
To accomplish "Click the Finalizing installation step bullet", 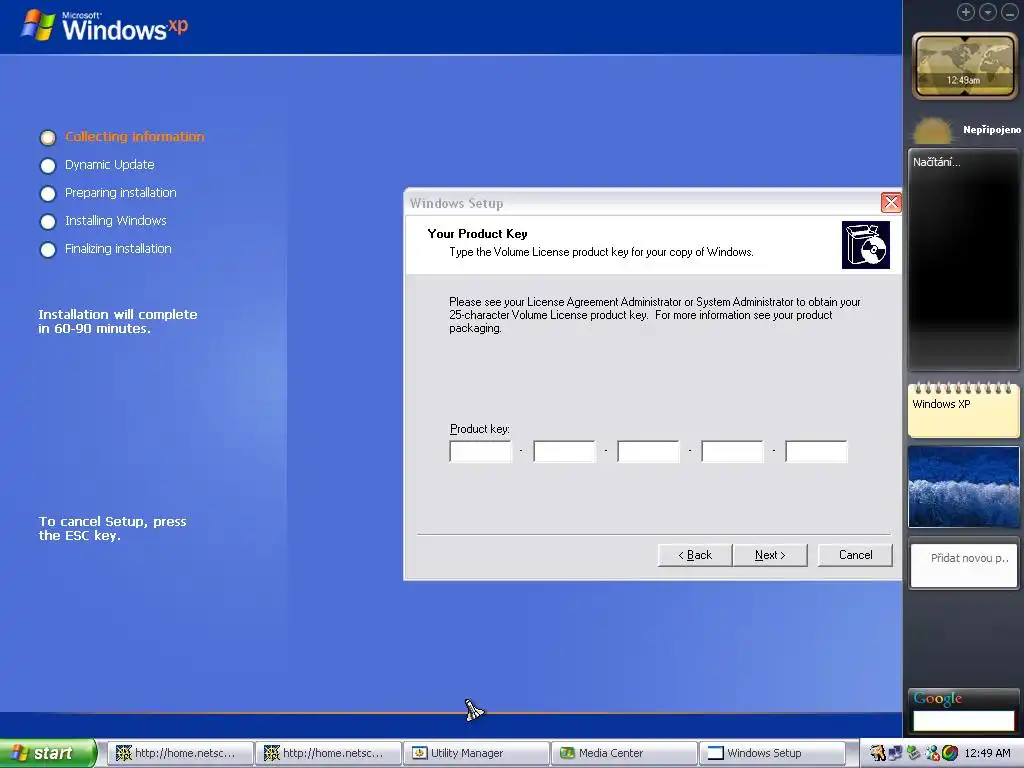I will click(x=48, y=250).
